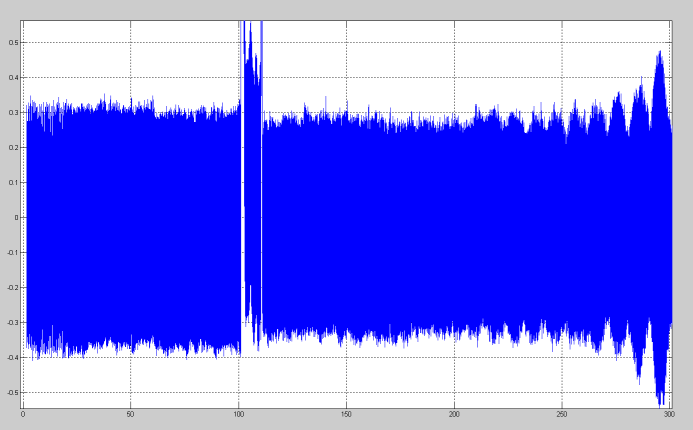Click the y-axis tick label 0.1

[x=13, y=183]
